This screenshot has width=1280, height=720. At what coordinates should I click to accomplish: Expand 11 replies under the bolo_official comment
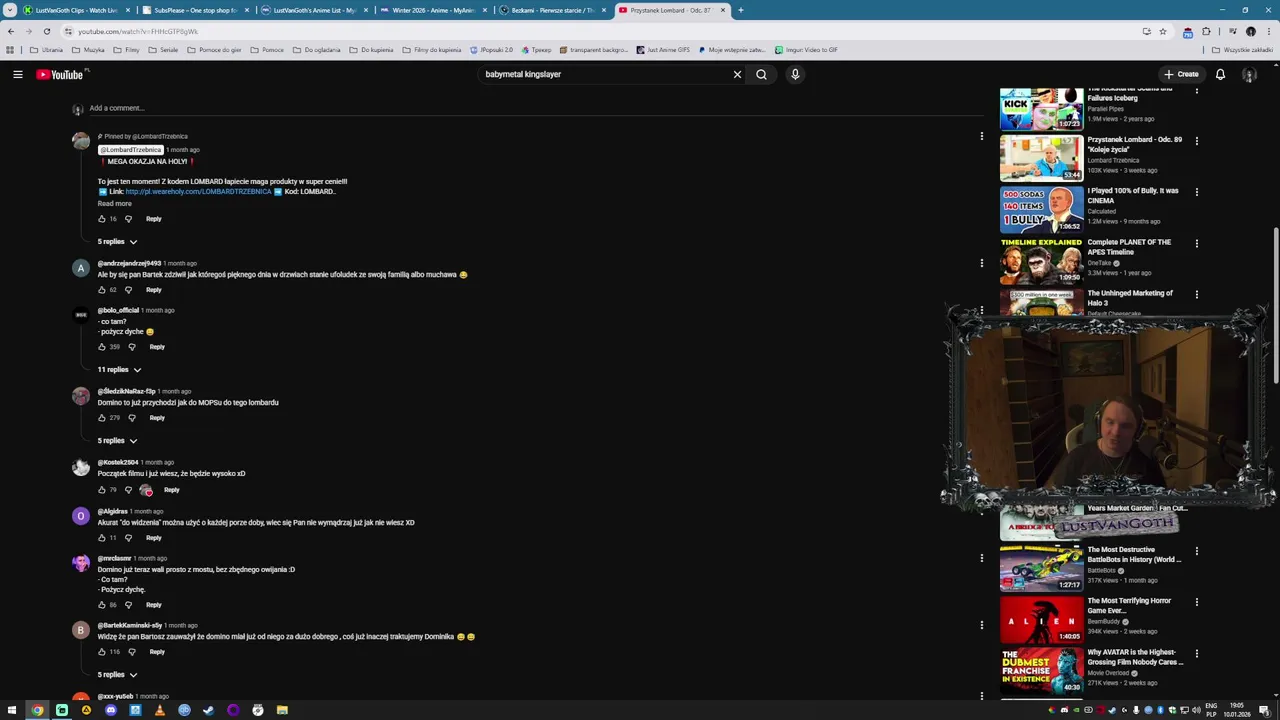(x=119, y=370)
